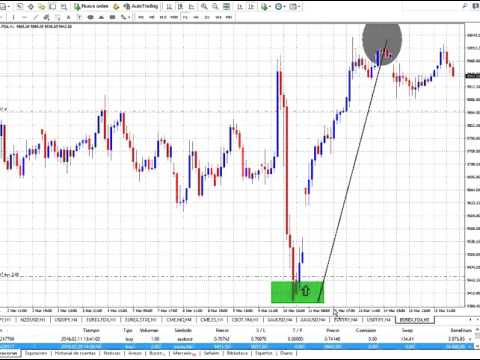Open the chart templates dropdown
Screen dimensions: 480x360
point(295,6)
